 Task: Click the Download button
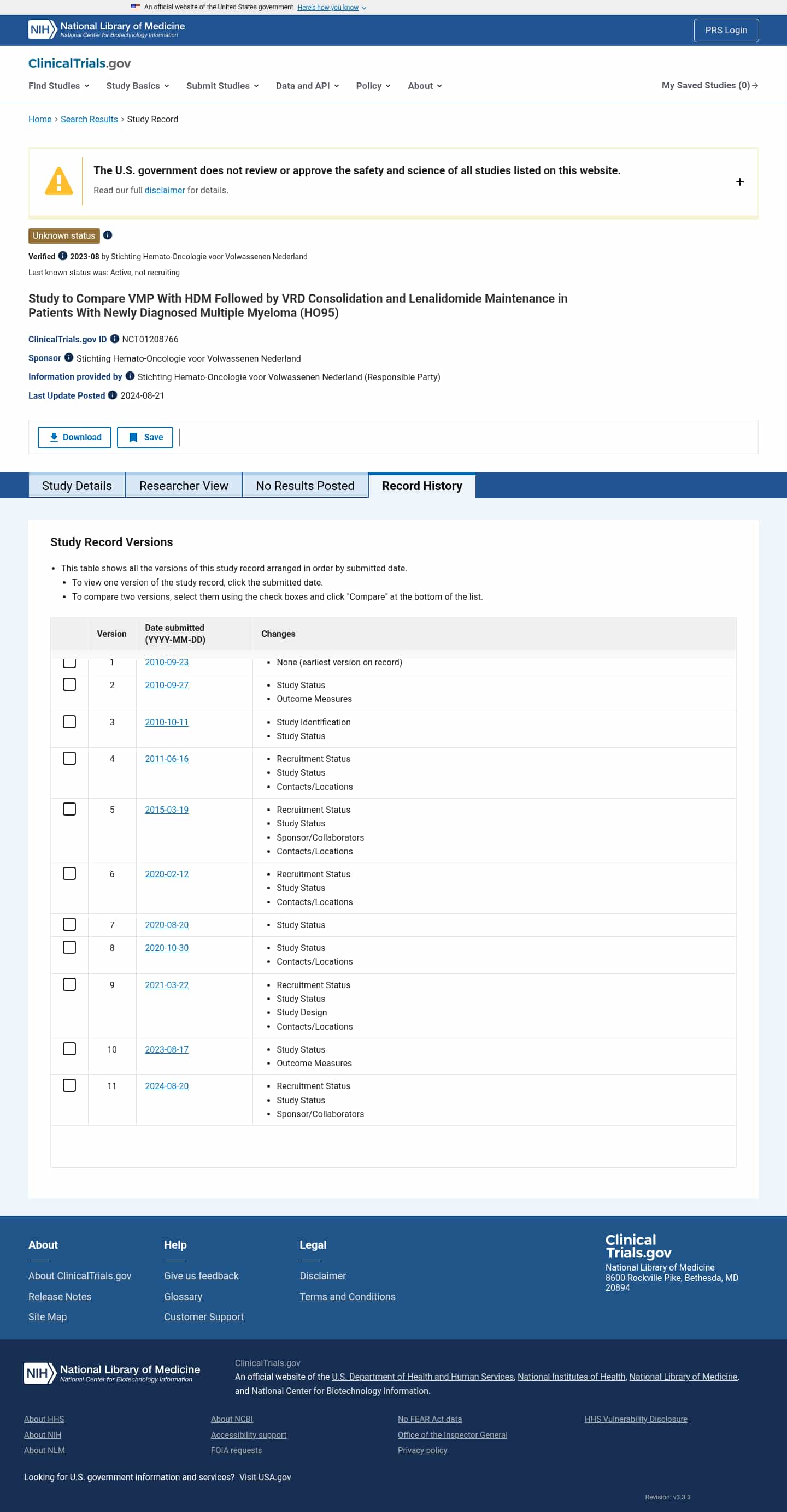[74, 438]
